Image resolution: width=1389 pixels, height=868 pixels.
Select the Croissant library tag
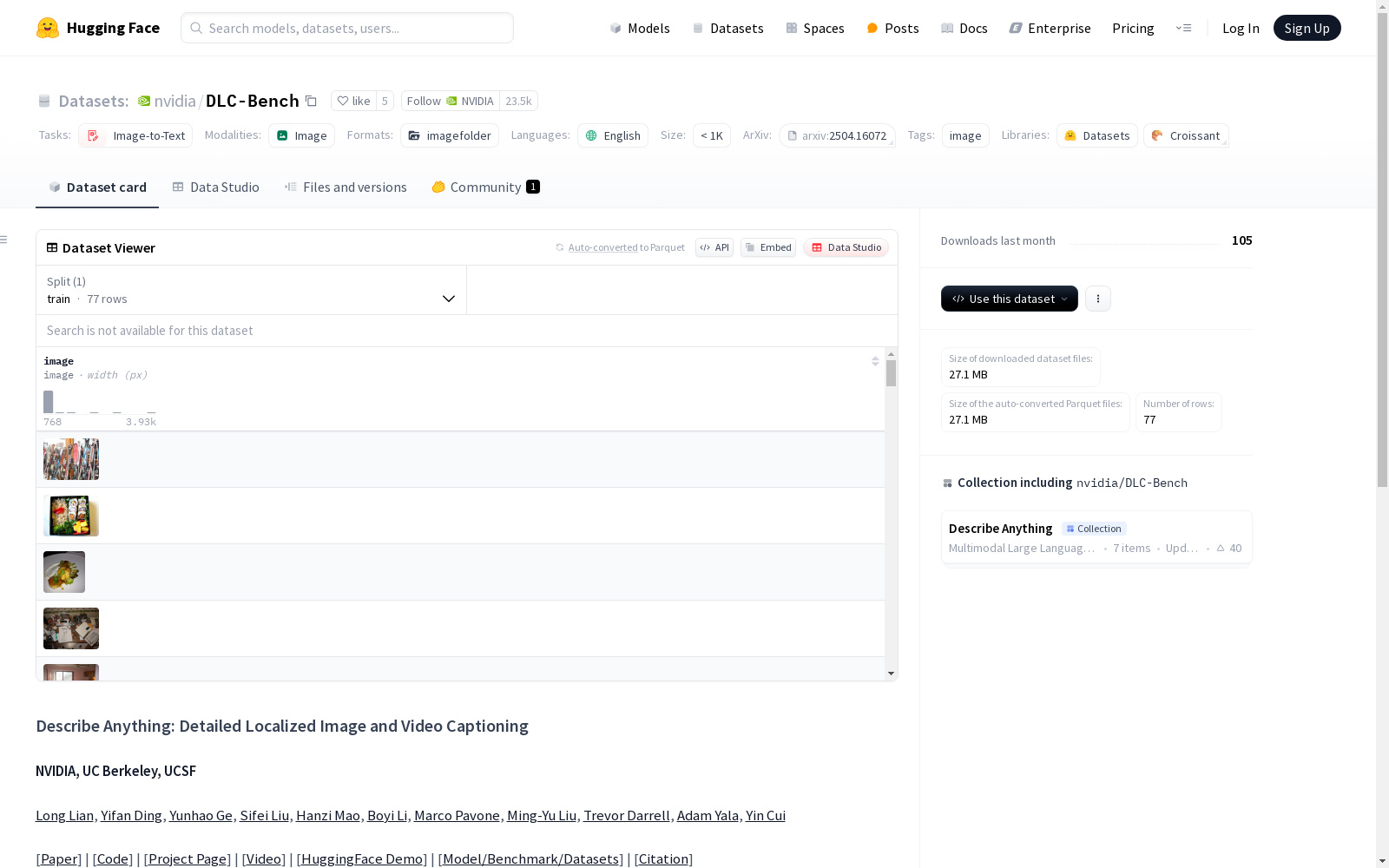(x=1186, y=135)
